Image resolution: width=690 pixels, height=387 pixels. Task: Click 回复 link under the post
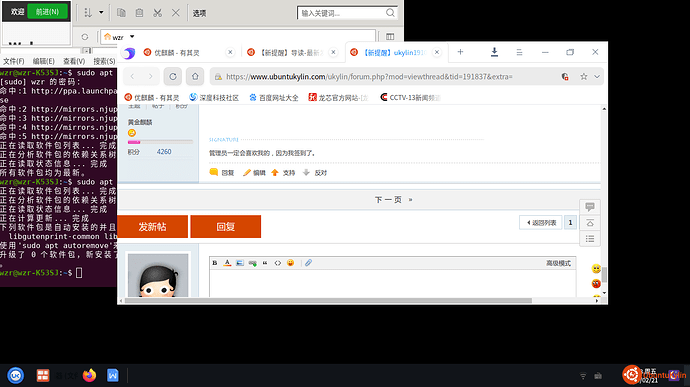point(222,173)
